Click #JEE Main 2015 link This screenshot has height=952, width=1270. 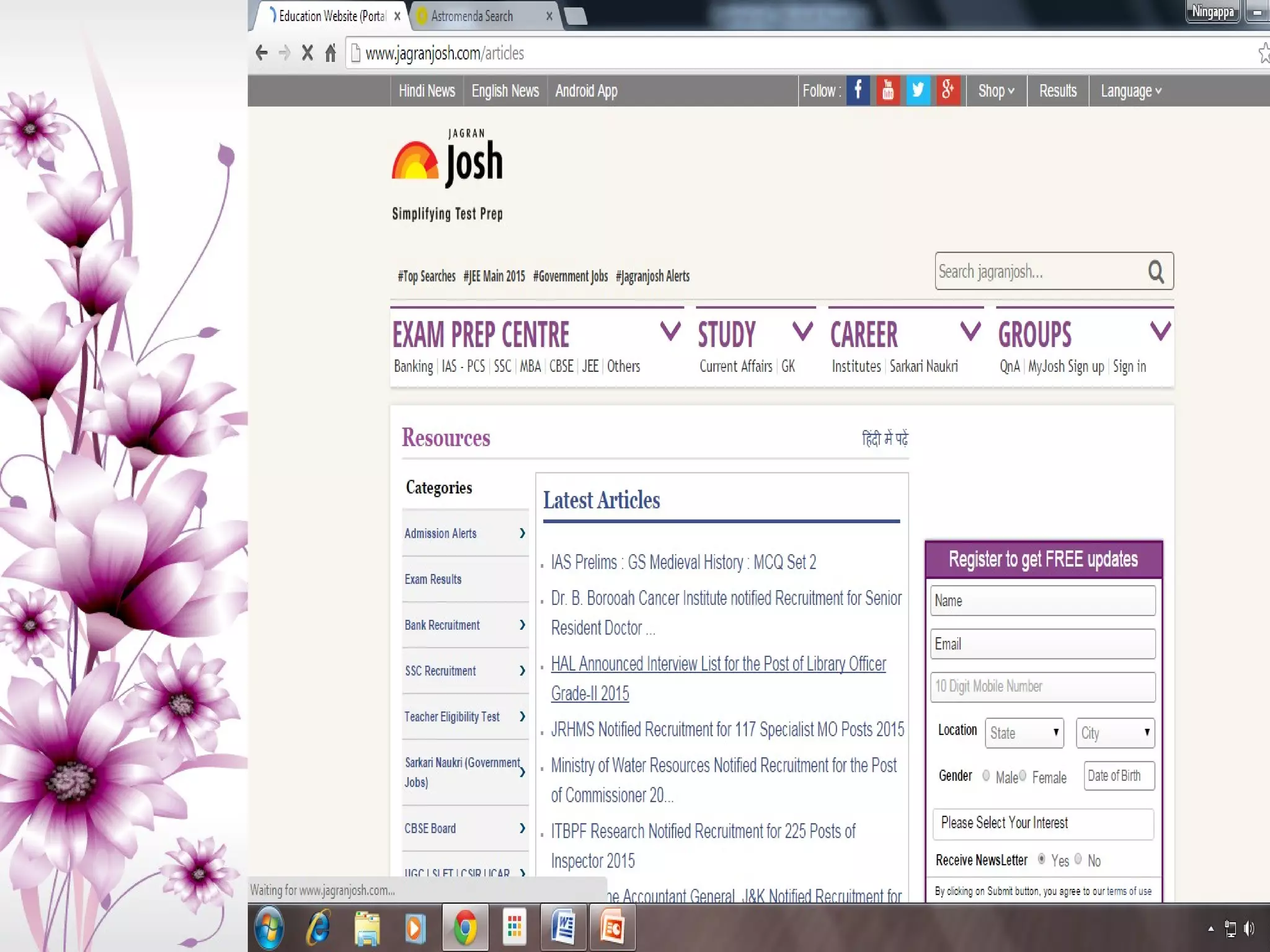pyautogui.click(x=494, y=276)
